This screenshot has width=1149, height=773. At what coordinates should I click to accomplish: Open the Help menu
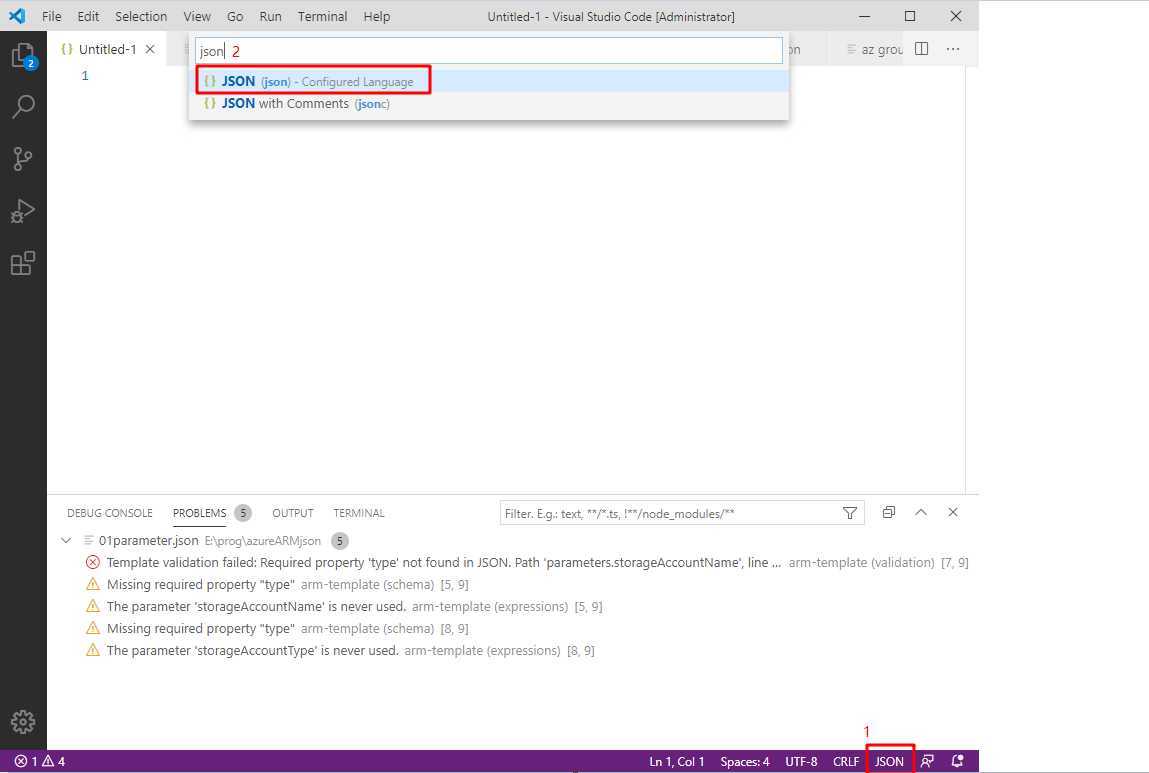[377, 16]
